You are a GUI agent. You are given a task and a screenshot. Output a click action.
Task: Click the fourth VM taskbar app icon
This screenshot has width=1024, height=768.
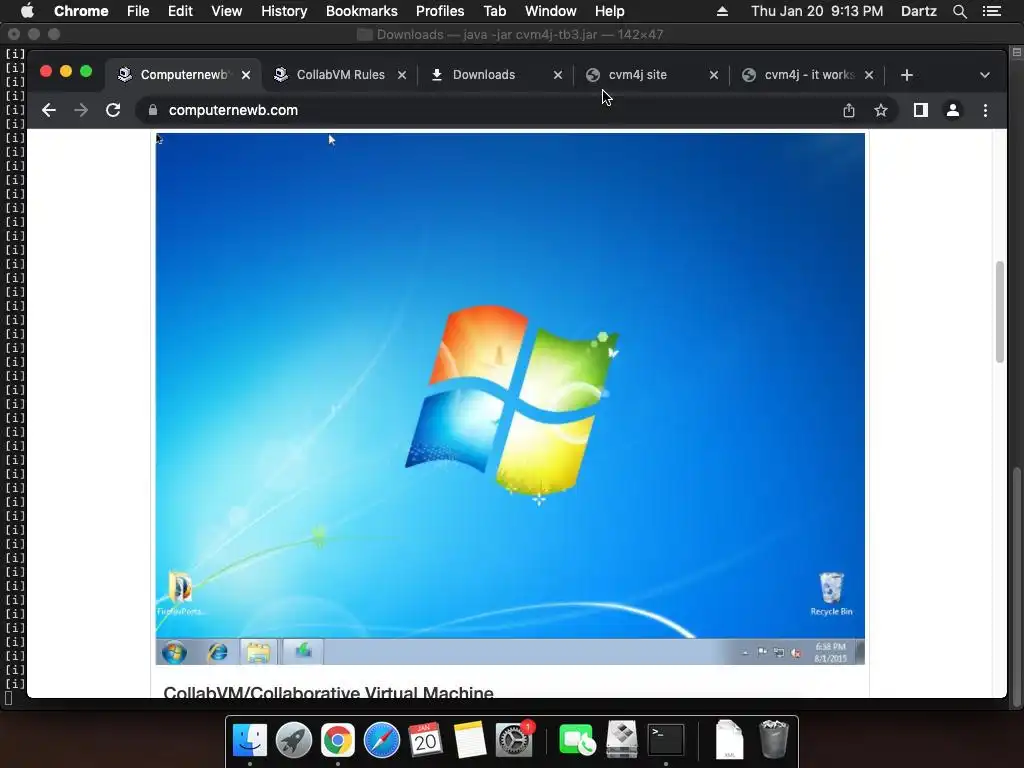tap(303, 651)
